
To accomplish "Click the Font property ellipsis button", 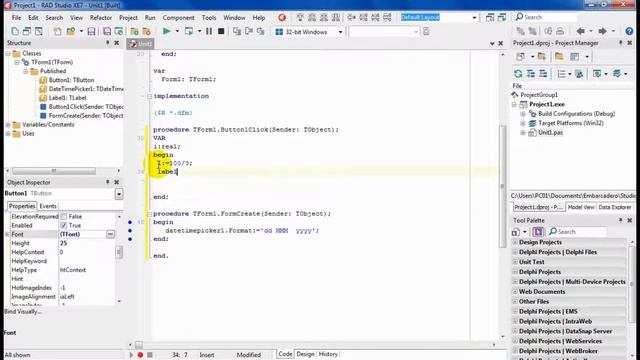I will [110, 234].
